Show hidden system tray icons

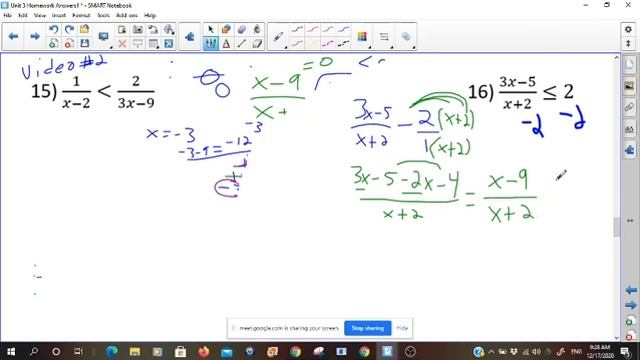point(491,351)
